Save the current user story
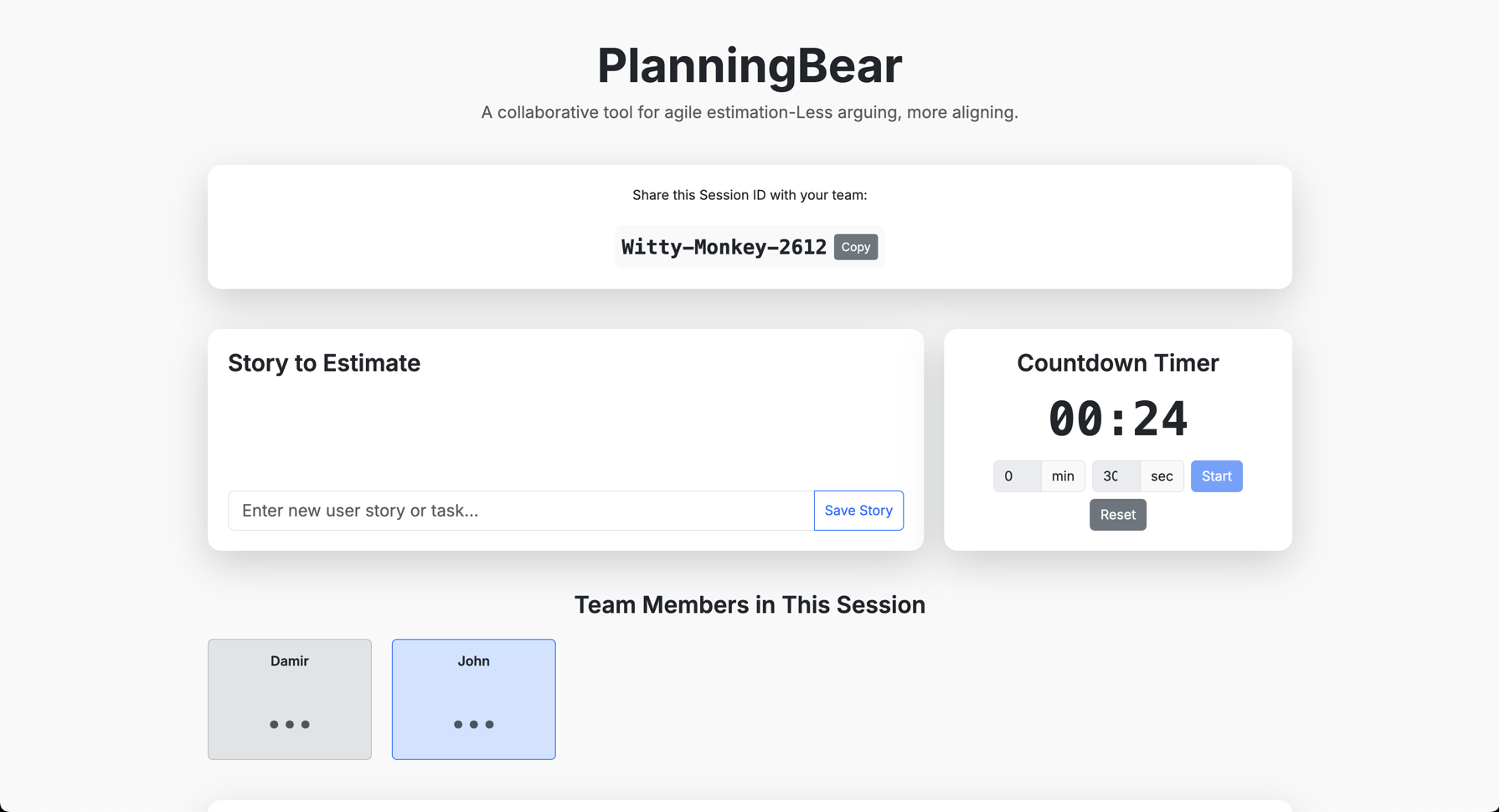The image size is (1500, 812). [858, 510]
